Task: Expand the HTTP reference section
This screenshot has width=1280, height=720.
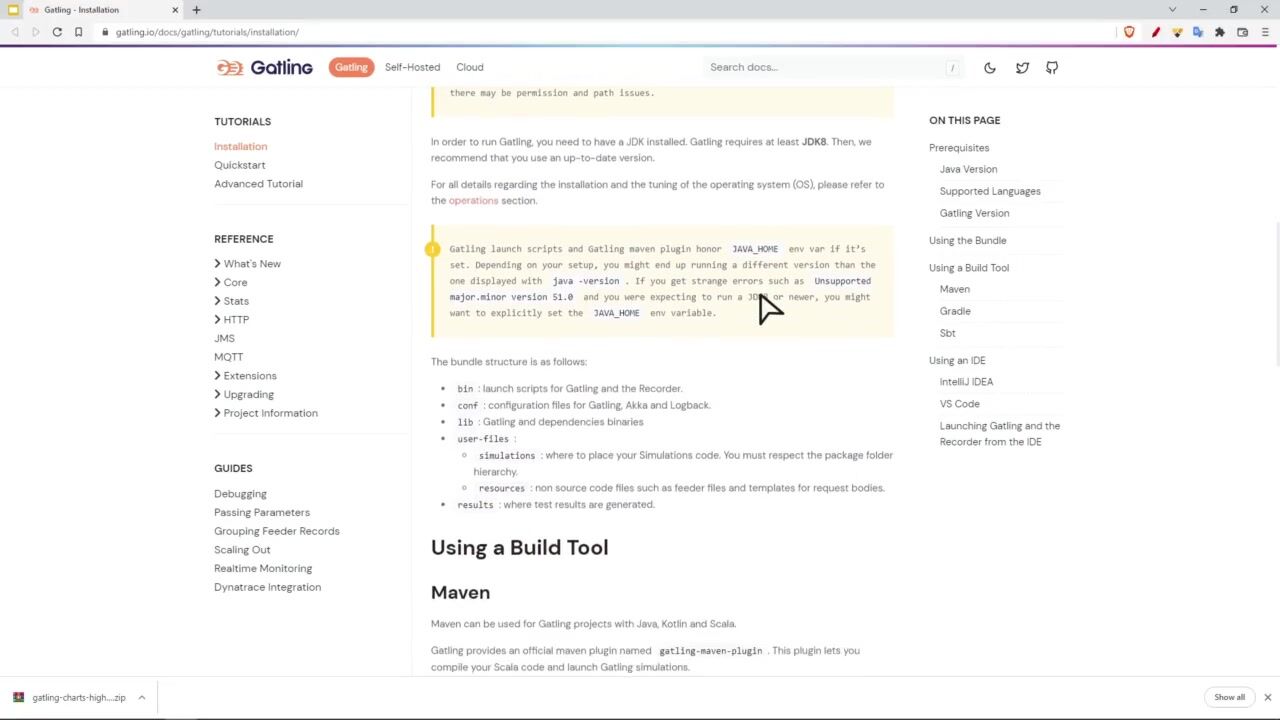Action: (235, 320)
